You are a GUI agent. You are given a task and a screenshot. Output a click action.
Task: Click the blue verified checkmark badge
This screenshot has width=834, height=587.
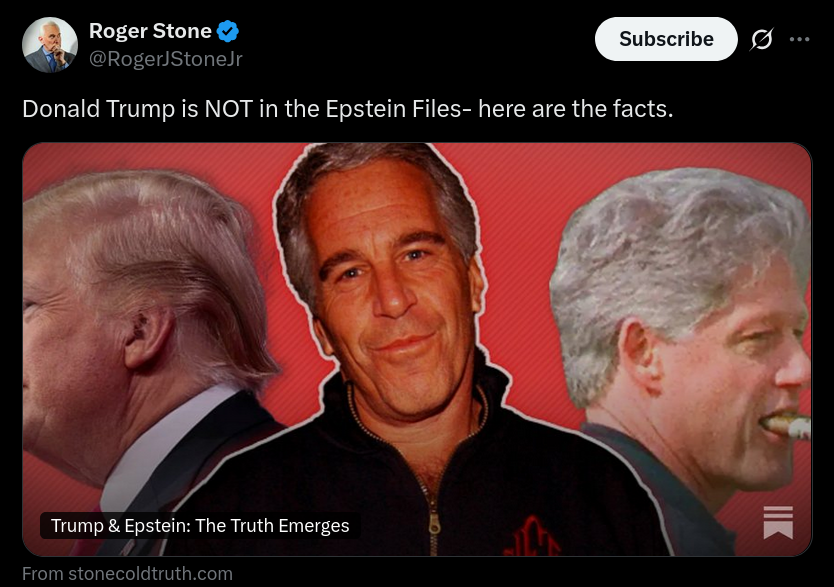[228, 31]
